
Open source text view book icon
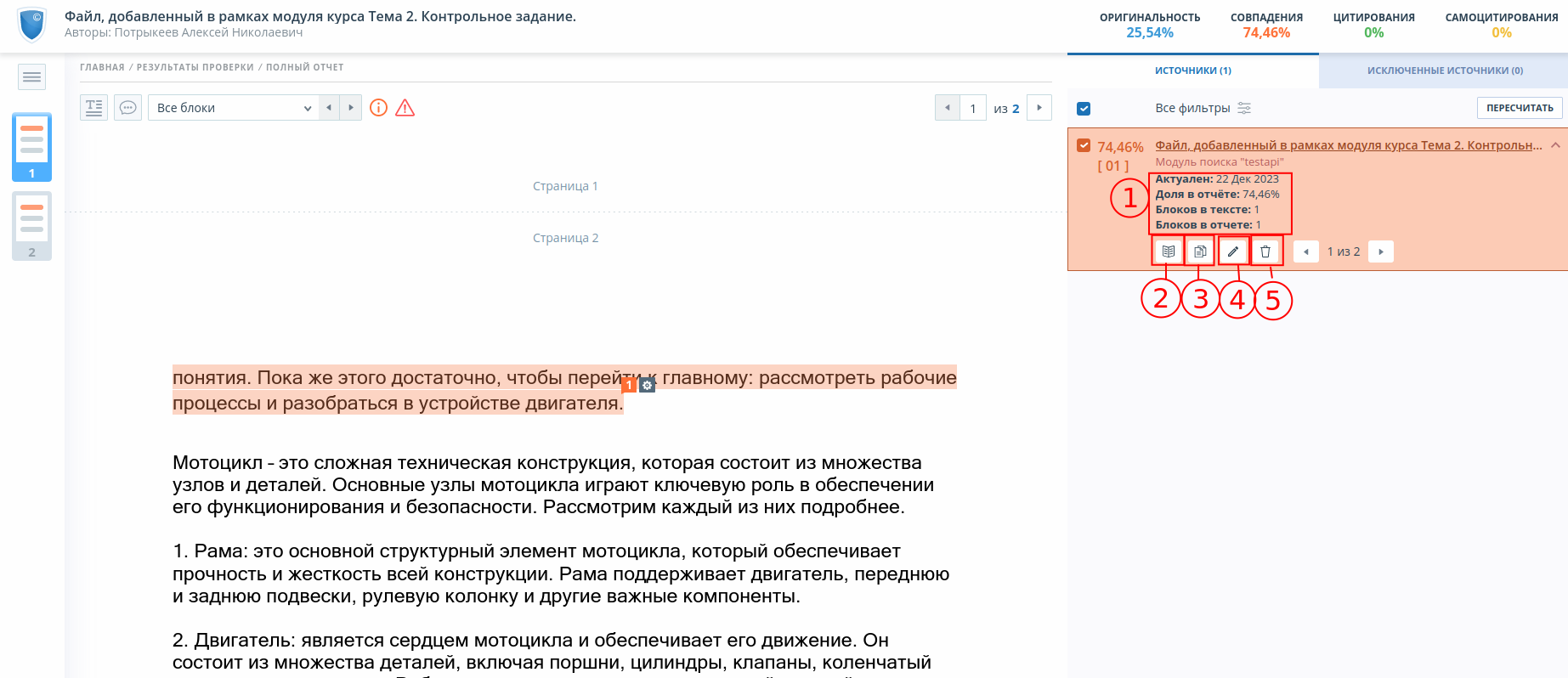tap(1169, 251)
